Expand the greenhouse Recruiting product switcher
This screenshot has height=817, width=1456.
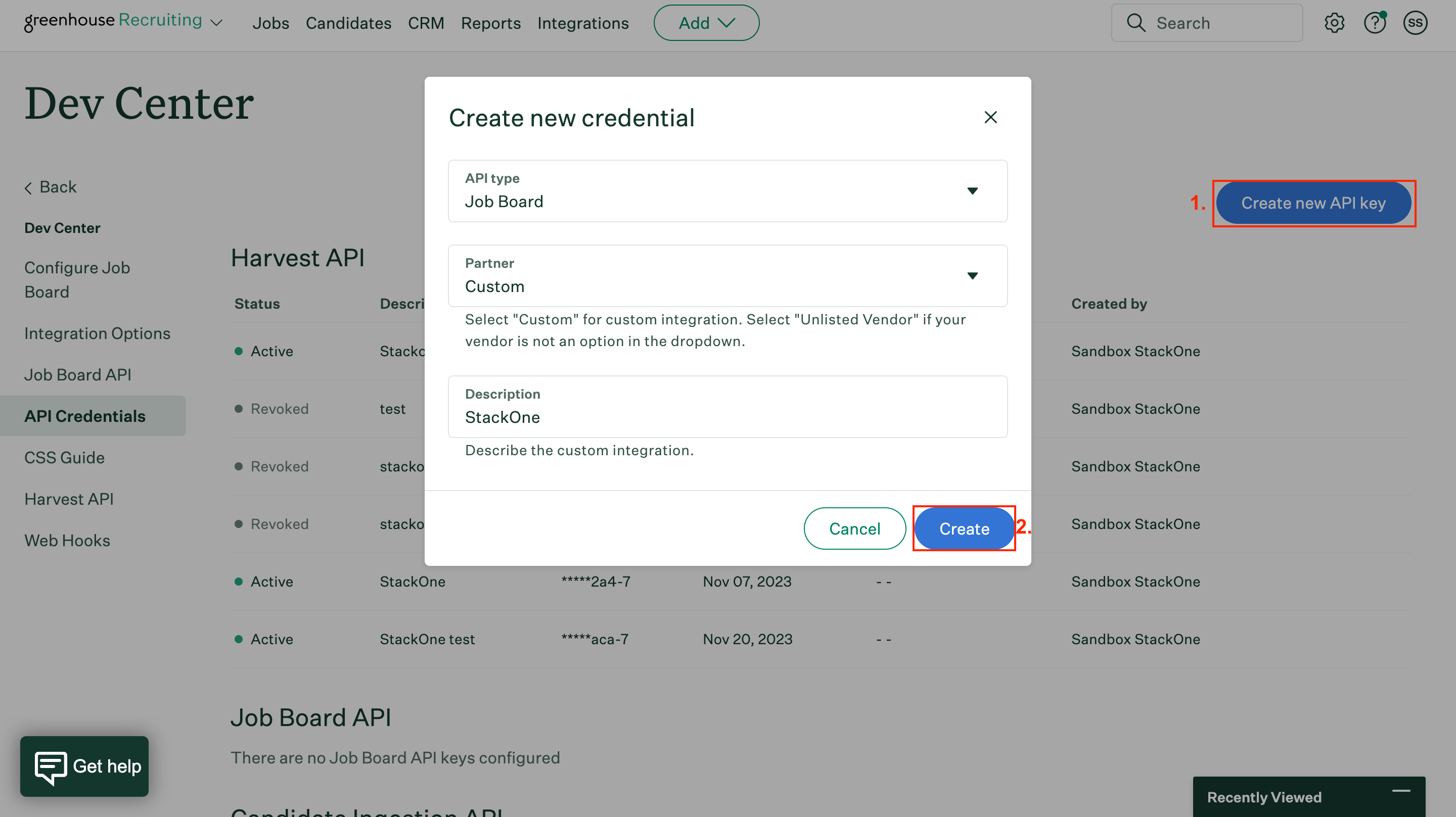pyautogui.click(x=216, y=23)
